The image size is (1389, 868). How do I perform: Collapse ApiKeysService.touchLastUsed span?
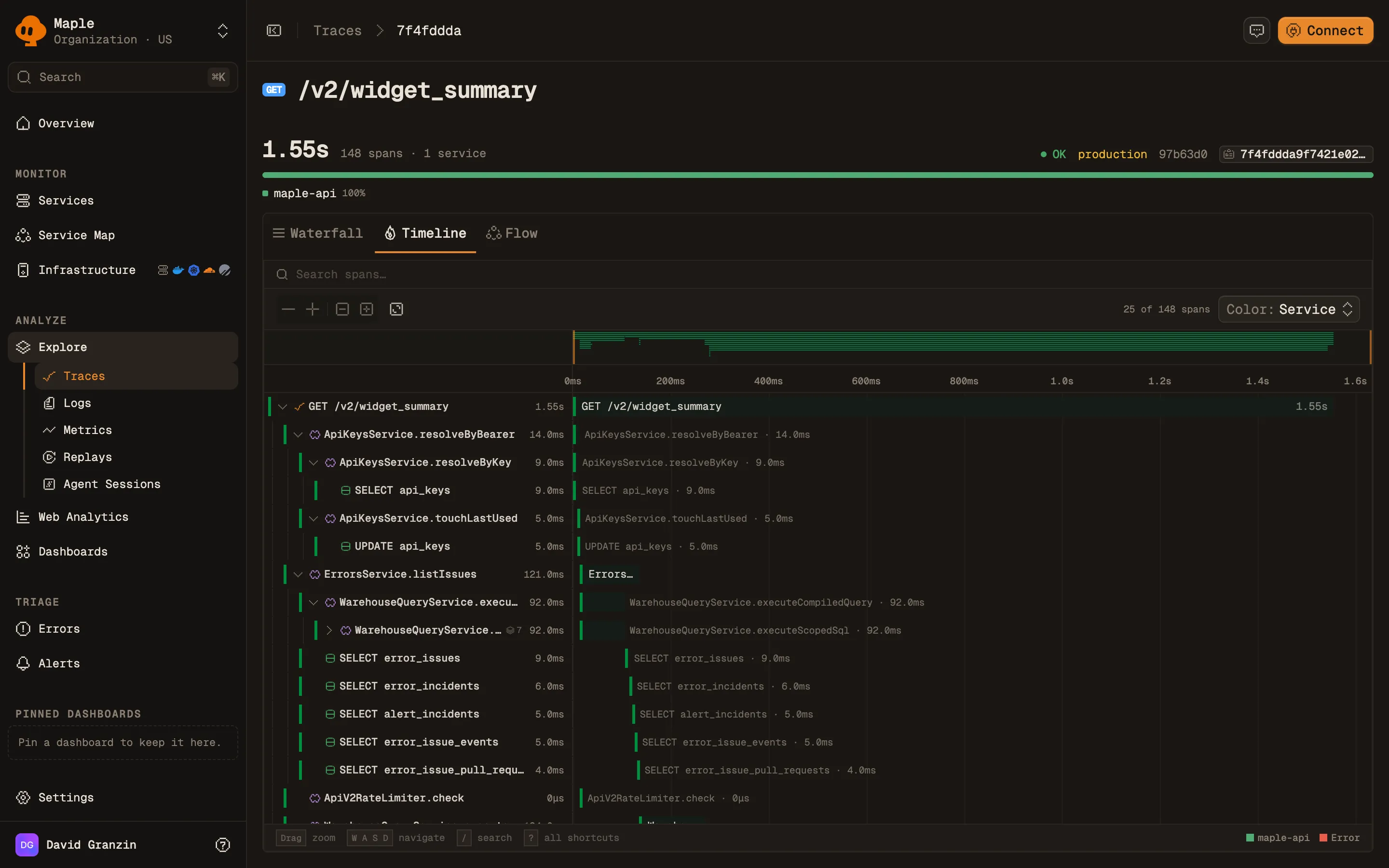point(313,518)
